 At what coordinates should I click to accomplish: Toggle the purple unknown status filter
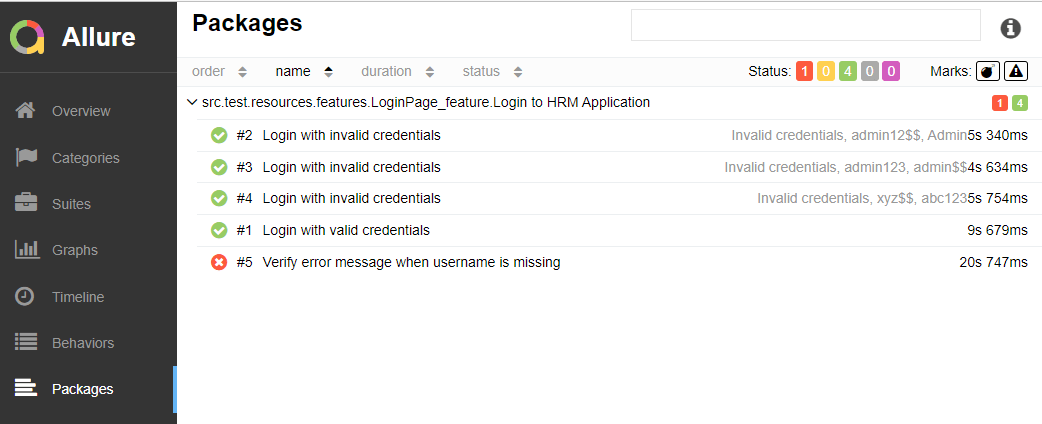click(890, 71)
